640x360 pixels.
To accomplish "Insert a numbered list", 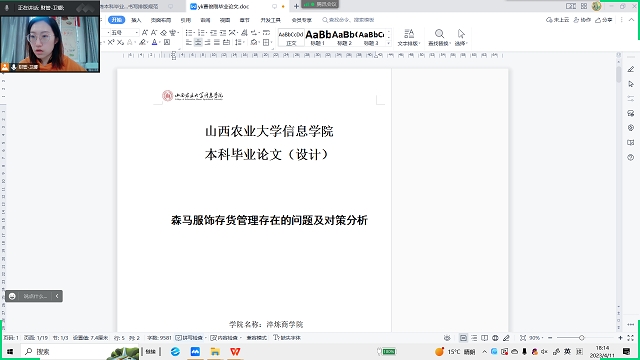I will point(201,33).
